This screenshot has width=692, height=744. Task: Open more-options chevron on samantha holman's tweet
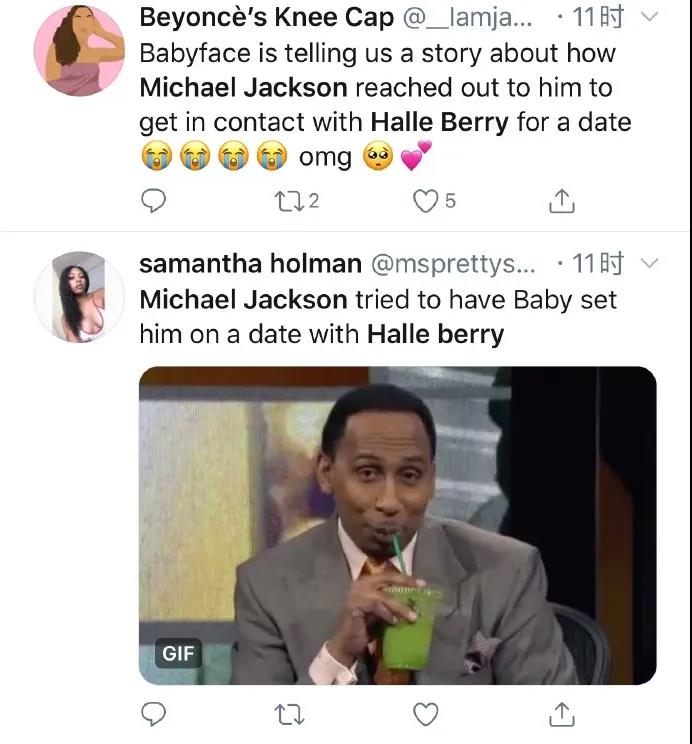tap(648, 263)
